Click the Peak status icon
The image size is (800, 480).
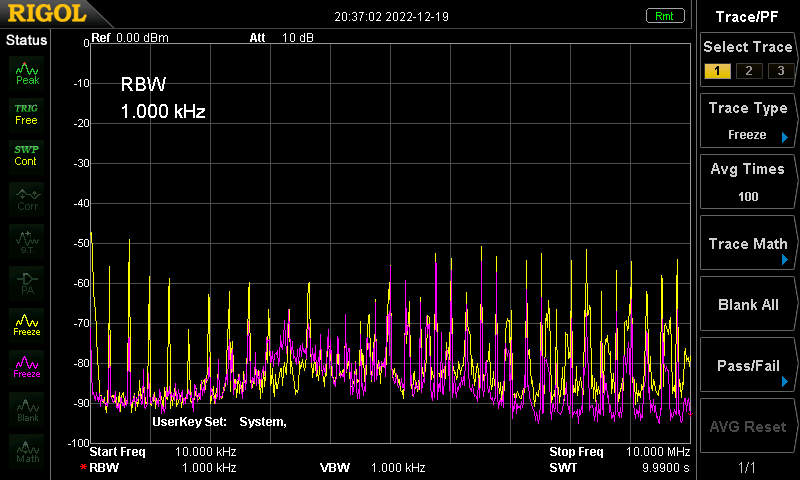tap(27, 73)
